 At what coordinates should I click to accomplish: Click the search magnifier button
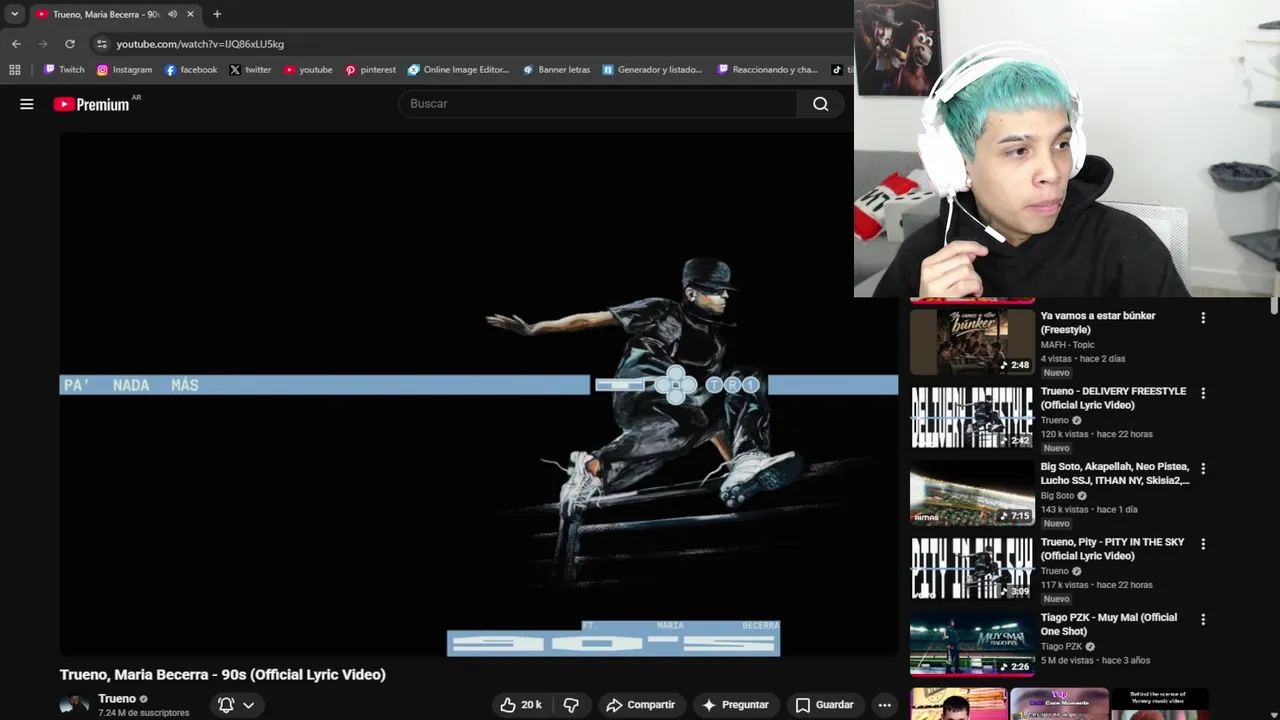[x=821, y=104]
